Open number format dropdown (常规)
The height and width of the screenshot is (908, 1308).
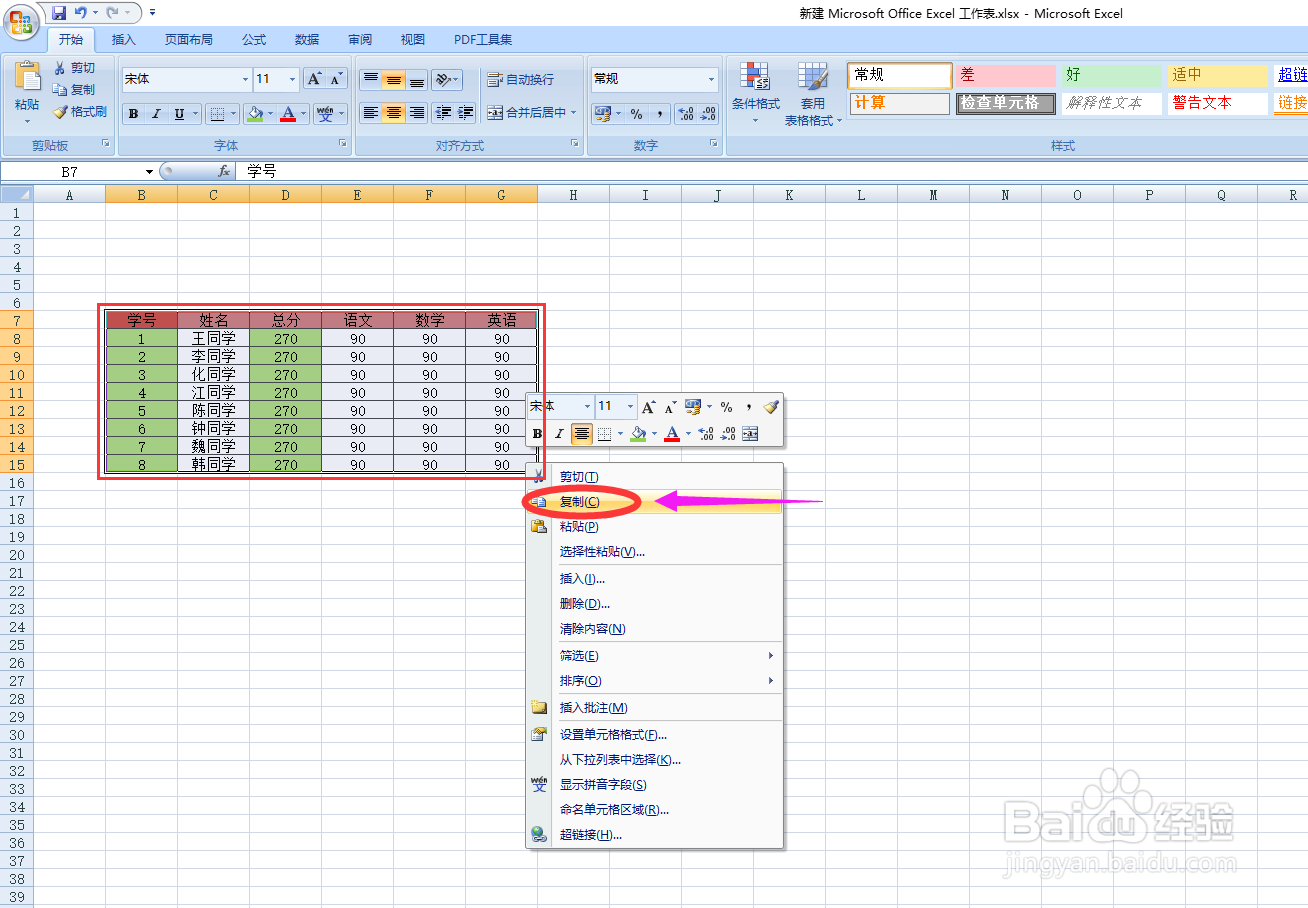tap(712, 79)
